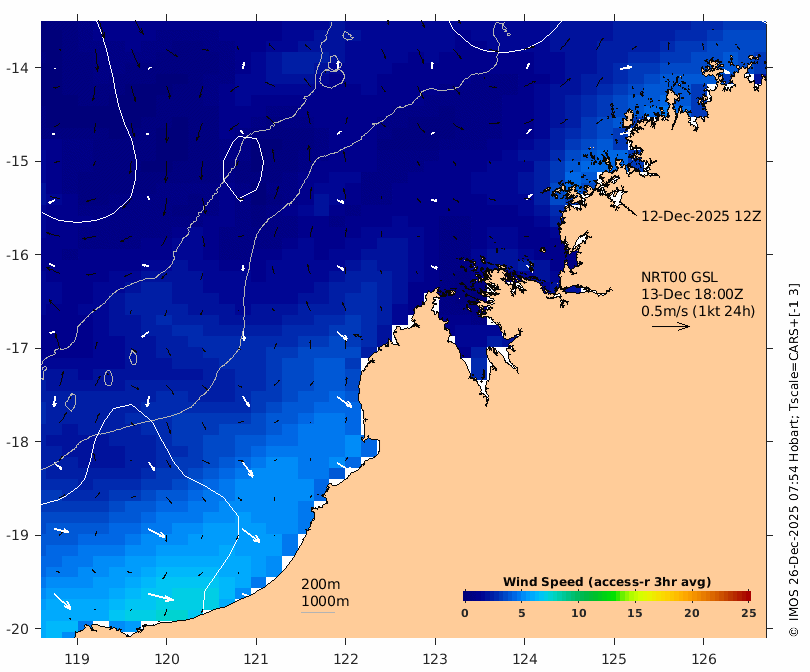This screenshot has height=672, width=810.
Task: Click the longitude axis label "122"
Action: (346, 659)
